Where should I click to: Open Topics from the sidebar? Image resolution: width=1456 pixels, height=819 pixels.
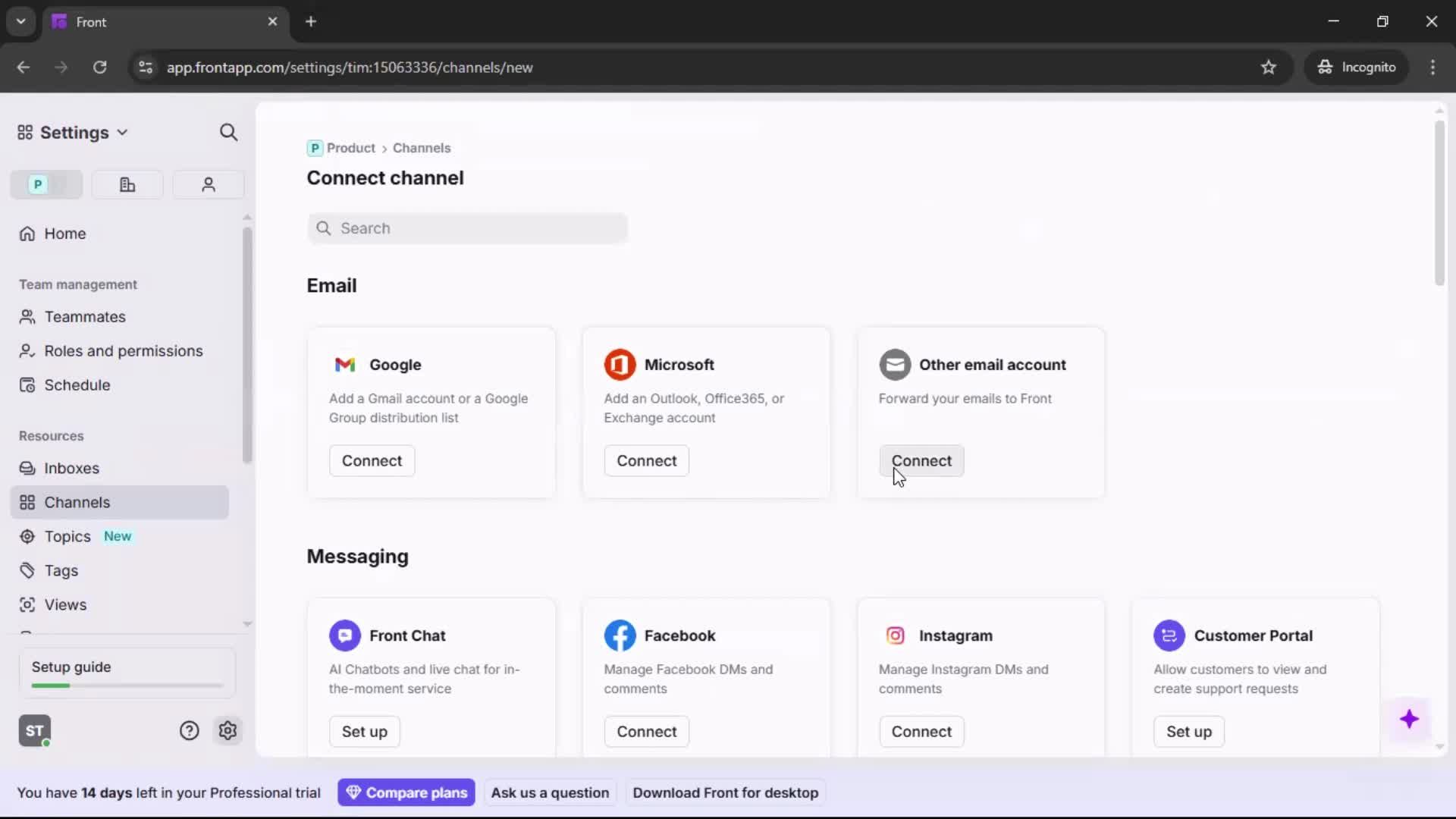point(67,536)
